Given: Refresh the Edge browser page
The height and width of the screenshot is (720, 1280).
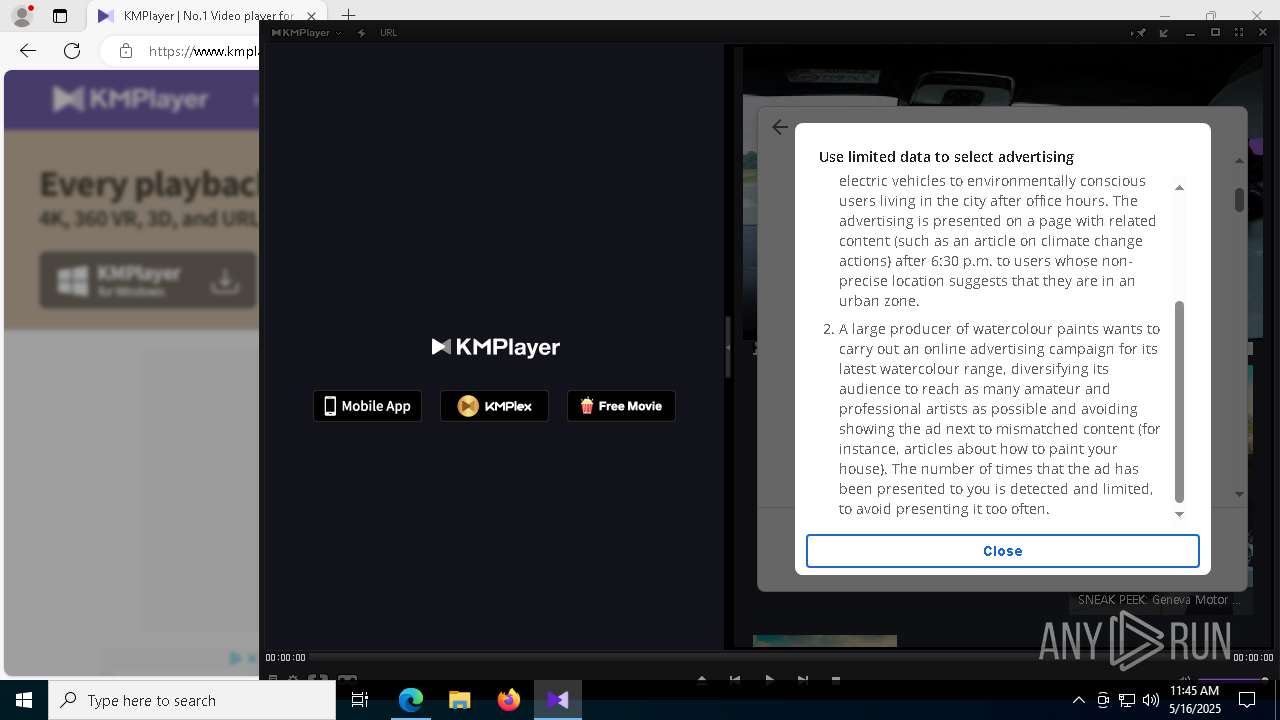Looking at the screenshot, I should pyautogui.click(x=72, y=51).
